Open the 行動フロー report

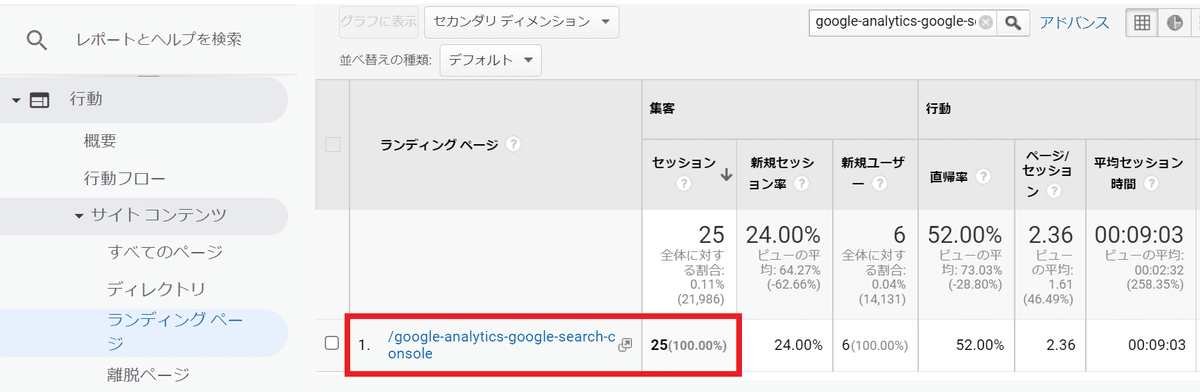125,178
